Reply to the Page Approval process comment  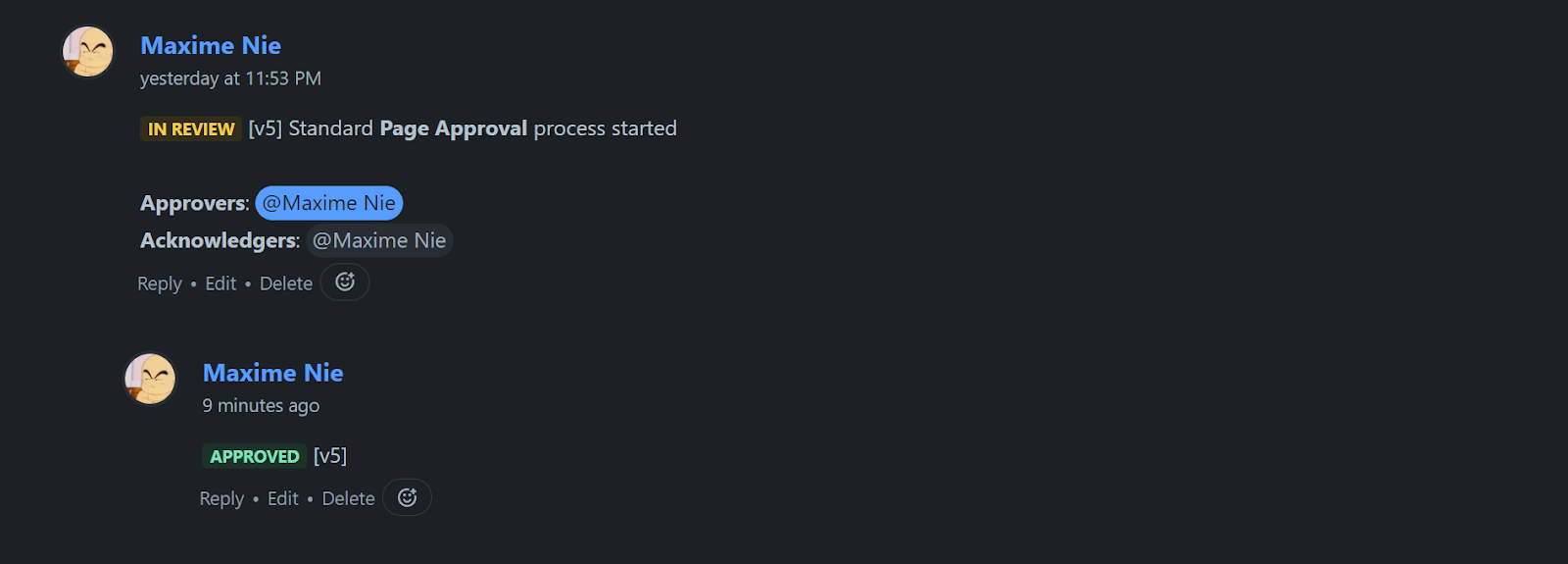pyautogui.click(x=160, y=283)
